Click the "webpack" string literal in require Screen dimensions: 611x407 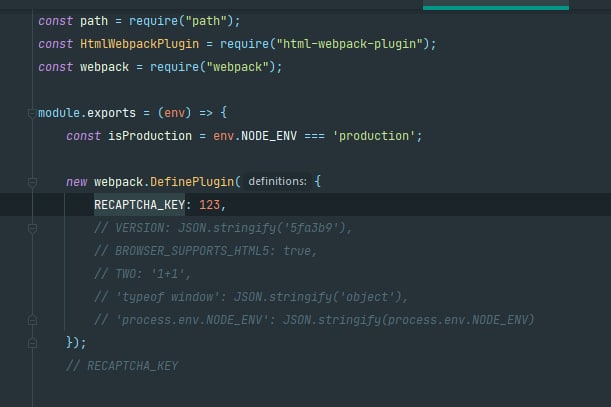coord(237,67)
